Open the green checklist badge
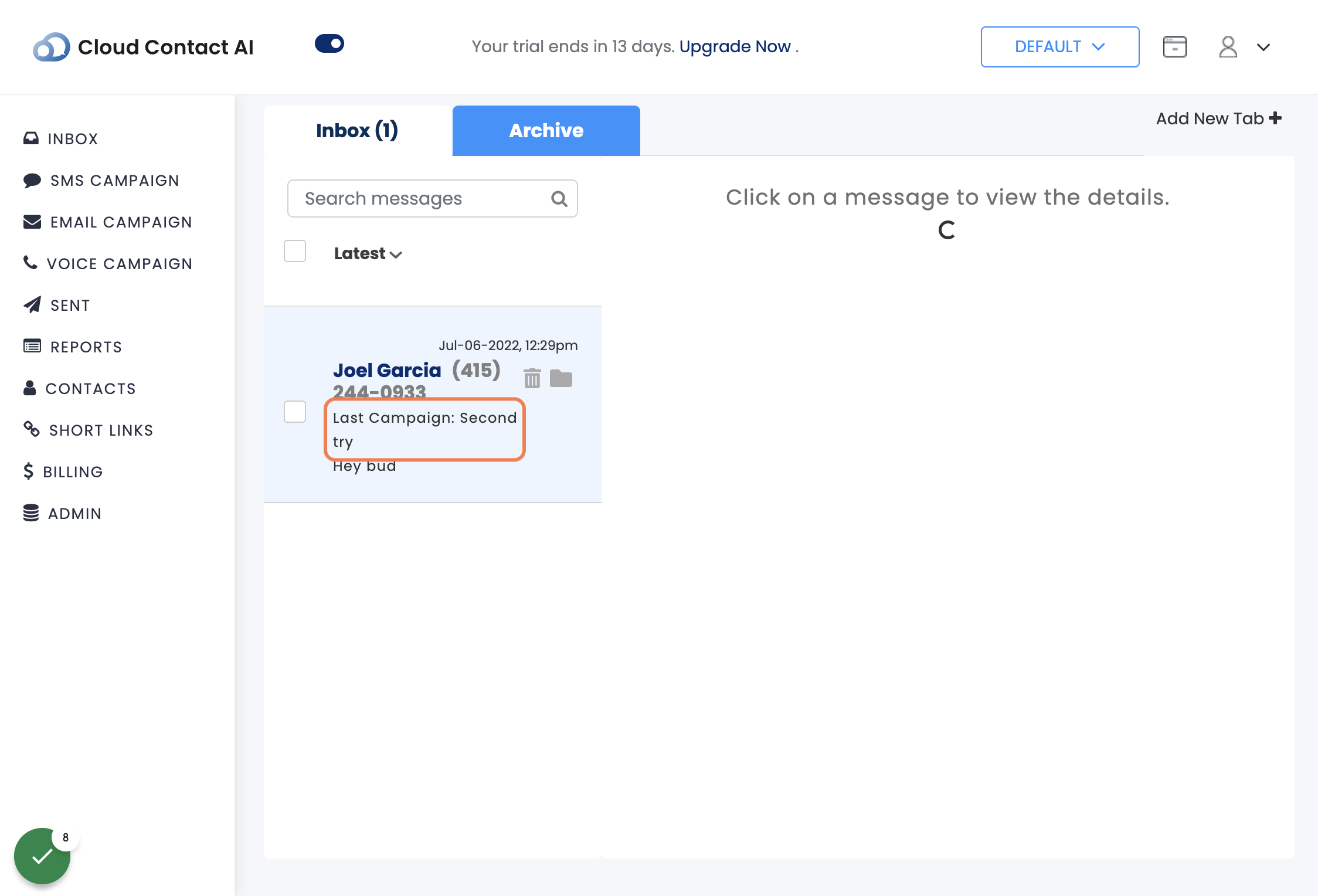Viewport: 1318px width, 896px height. [42, 856]
